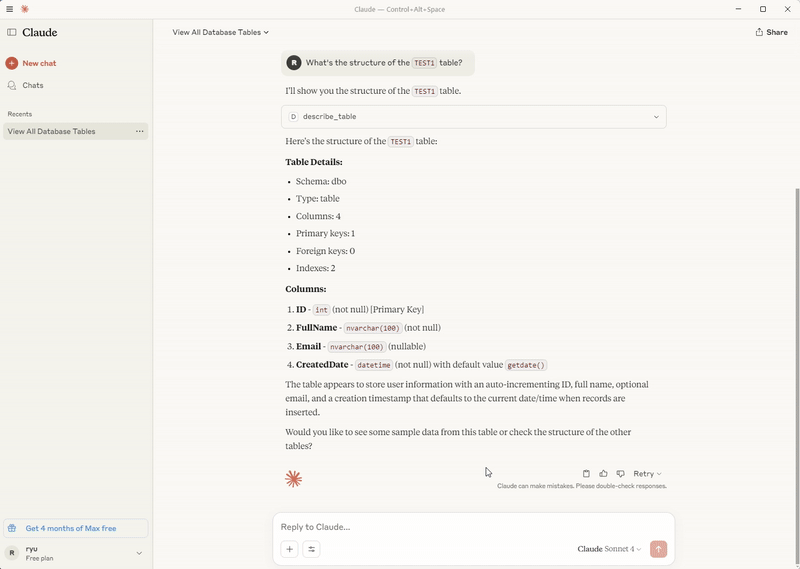Open options for View All Database Tables chat
Viewport: 800px width, 569px height.
(139, 131)
